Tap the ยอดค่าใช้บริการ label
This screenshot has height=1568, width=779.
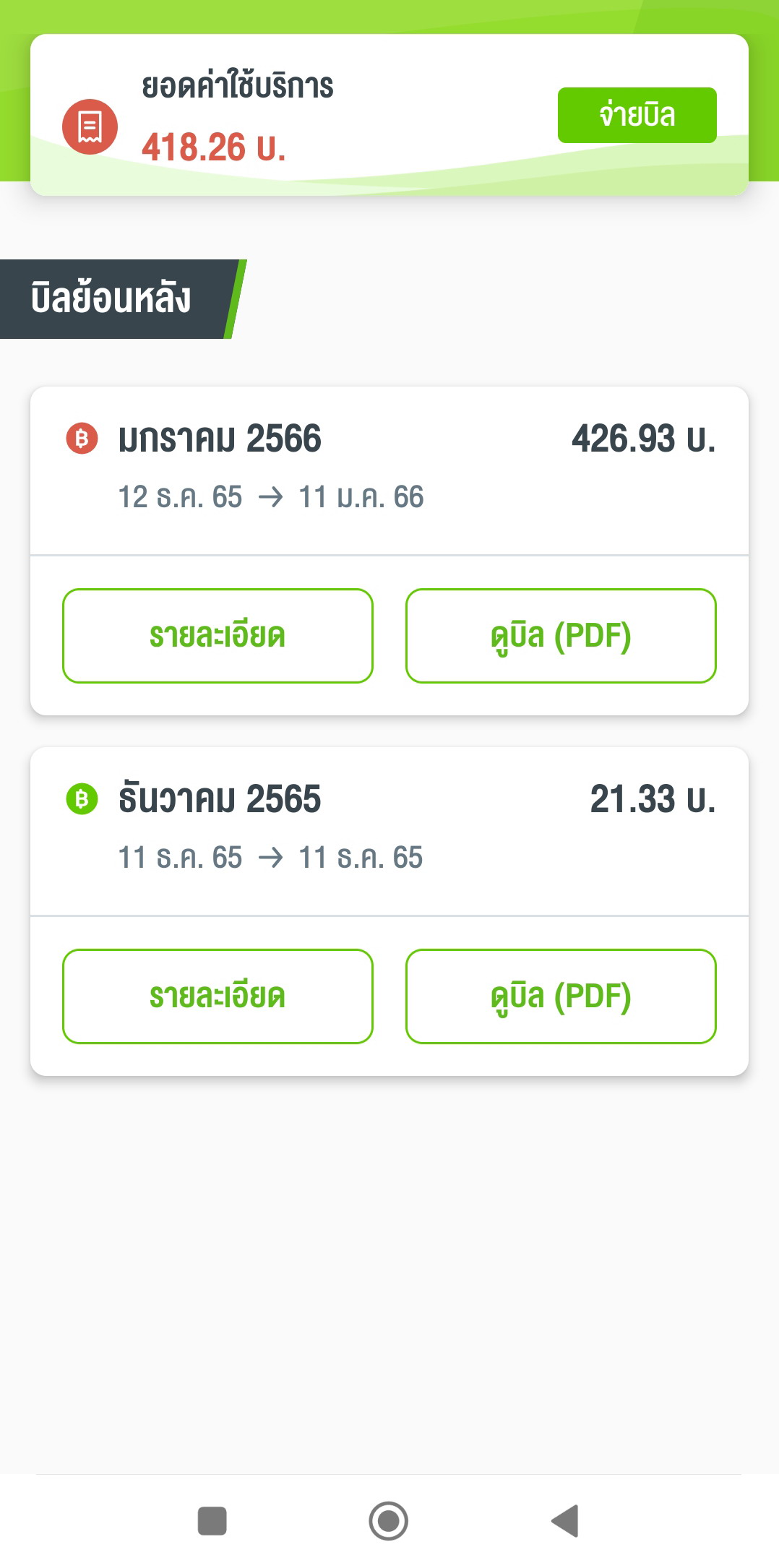pyautogui.click(x=237, y=86)
